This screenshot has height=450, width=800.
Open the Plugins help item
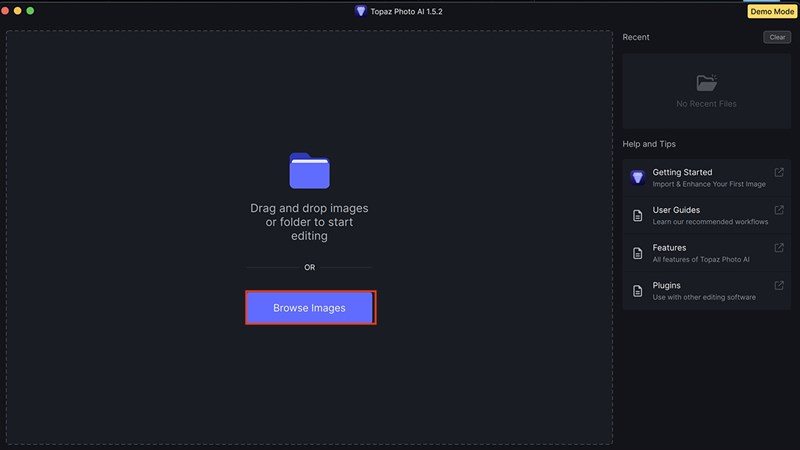(x=706, y=291)
